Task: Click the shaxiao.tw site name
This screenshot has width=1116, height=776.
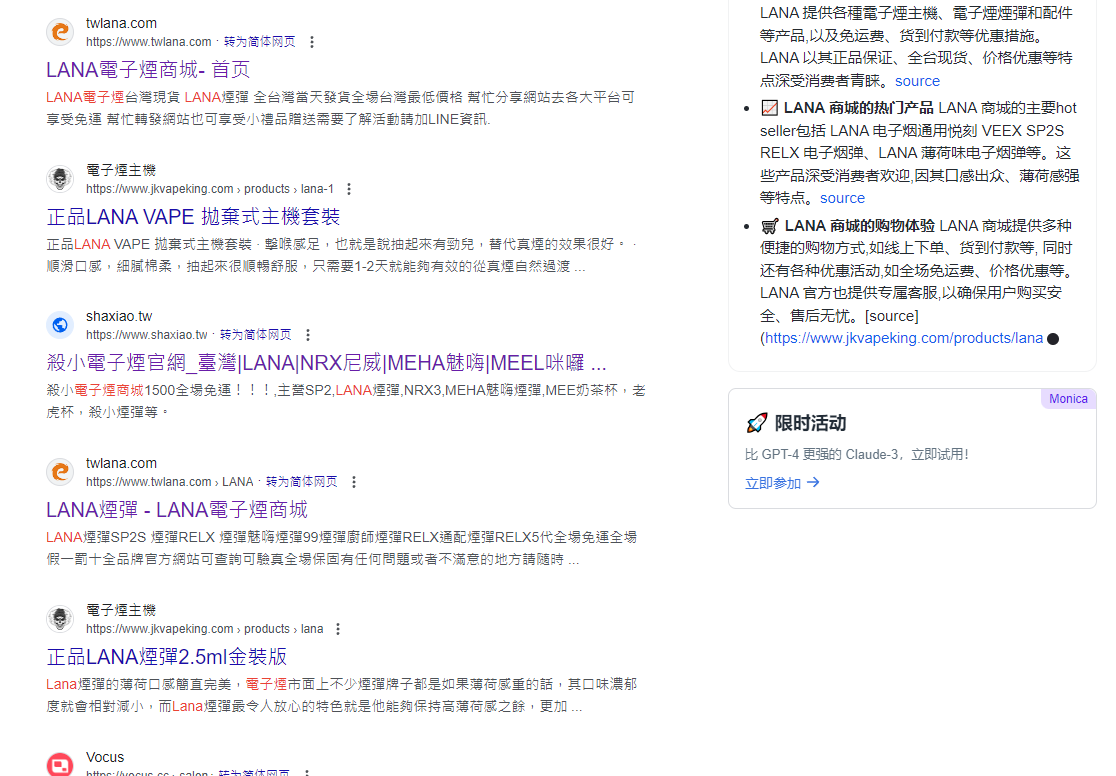Action: [119, 316]
